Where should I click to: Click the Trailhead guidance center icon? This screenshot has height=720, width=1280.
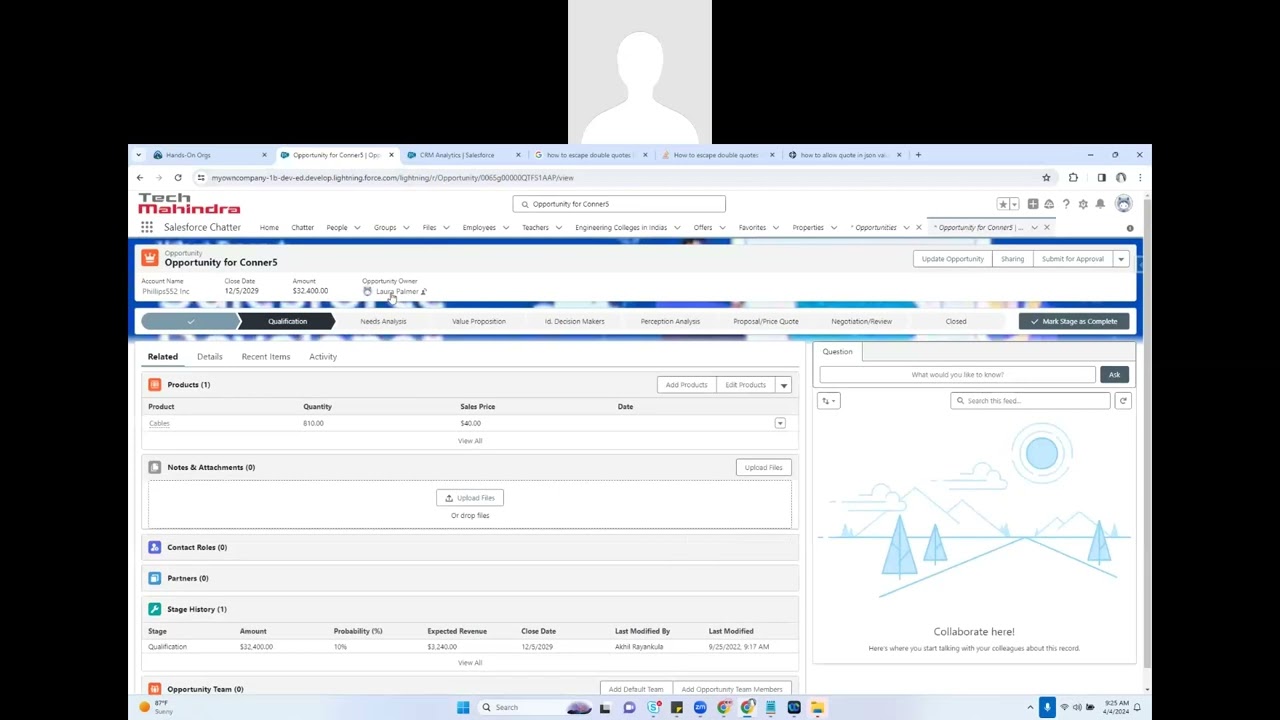1049,204
